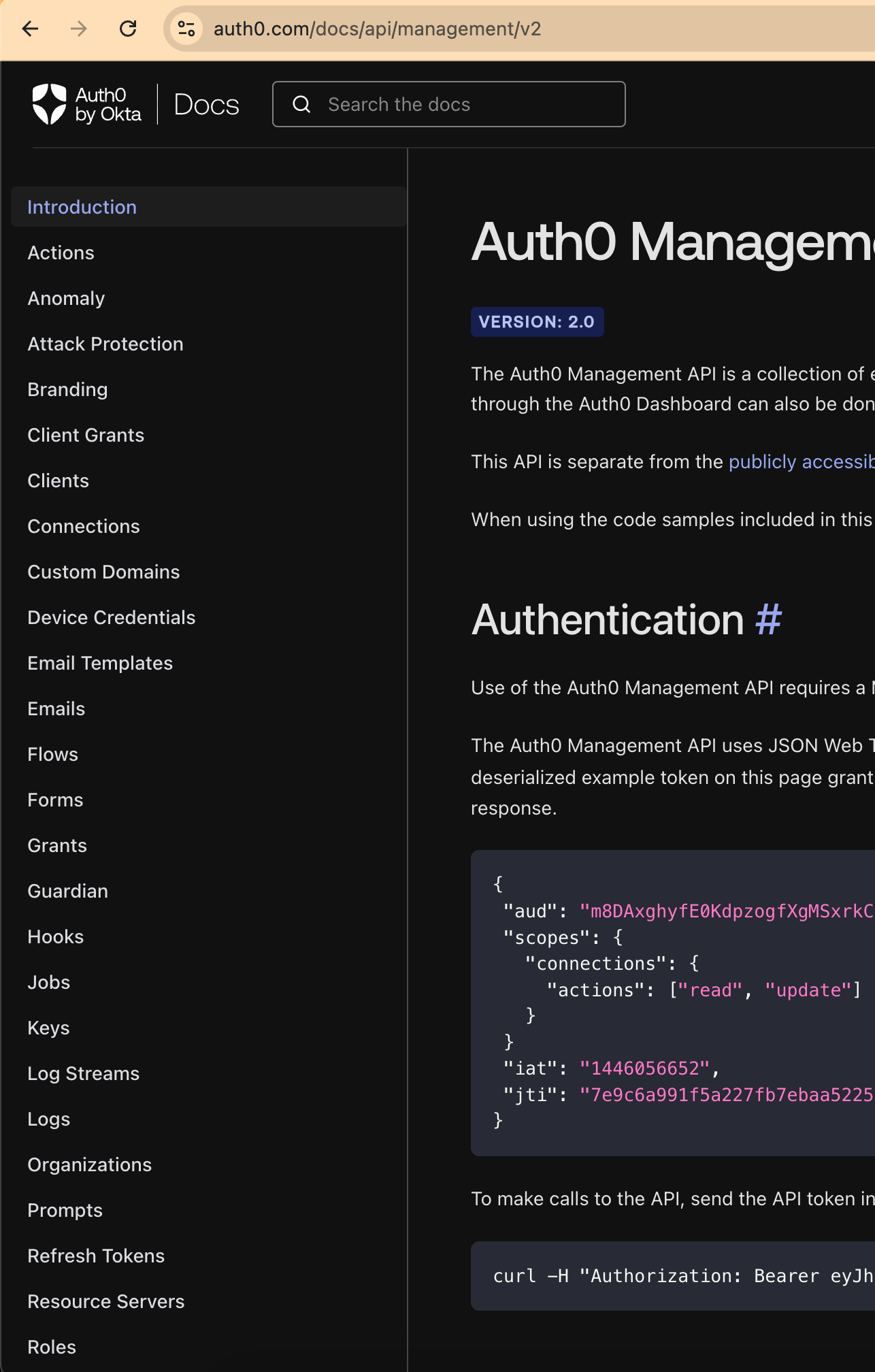875x1372 pixels.
Task: Open the Docs home link
Action: click(207, 105)
